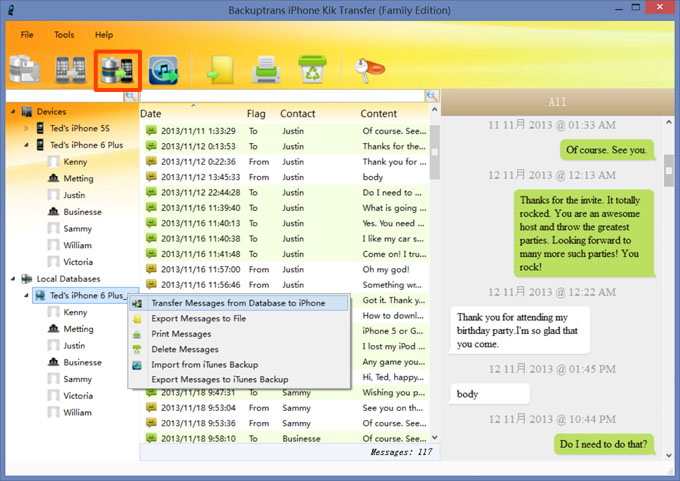Image resolution: width=680 pixels, height=481 pixels.
Task: Click the 'Do I need to do that?' chat bubble
Action: 604,444
